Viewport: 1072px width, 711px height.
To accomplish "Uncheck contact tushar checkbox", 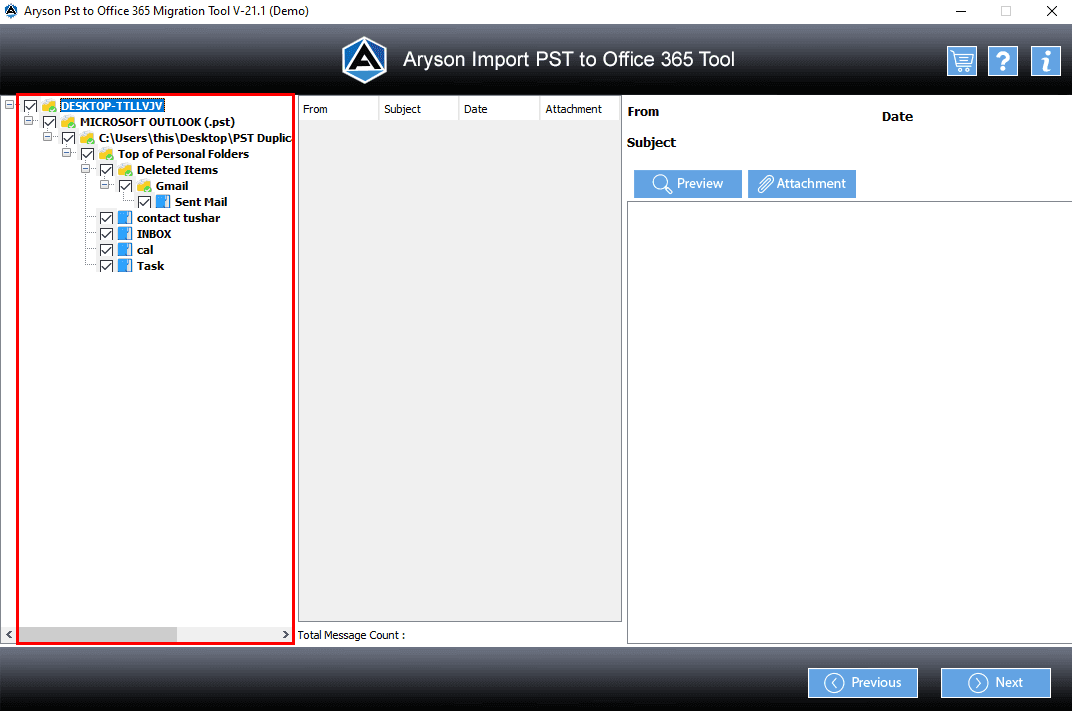I will tap(107, 218).
